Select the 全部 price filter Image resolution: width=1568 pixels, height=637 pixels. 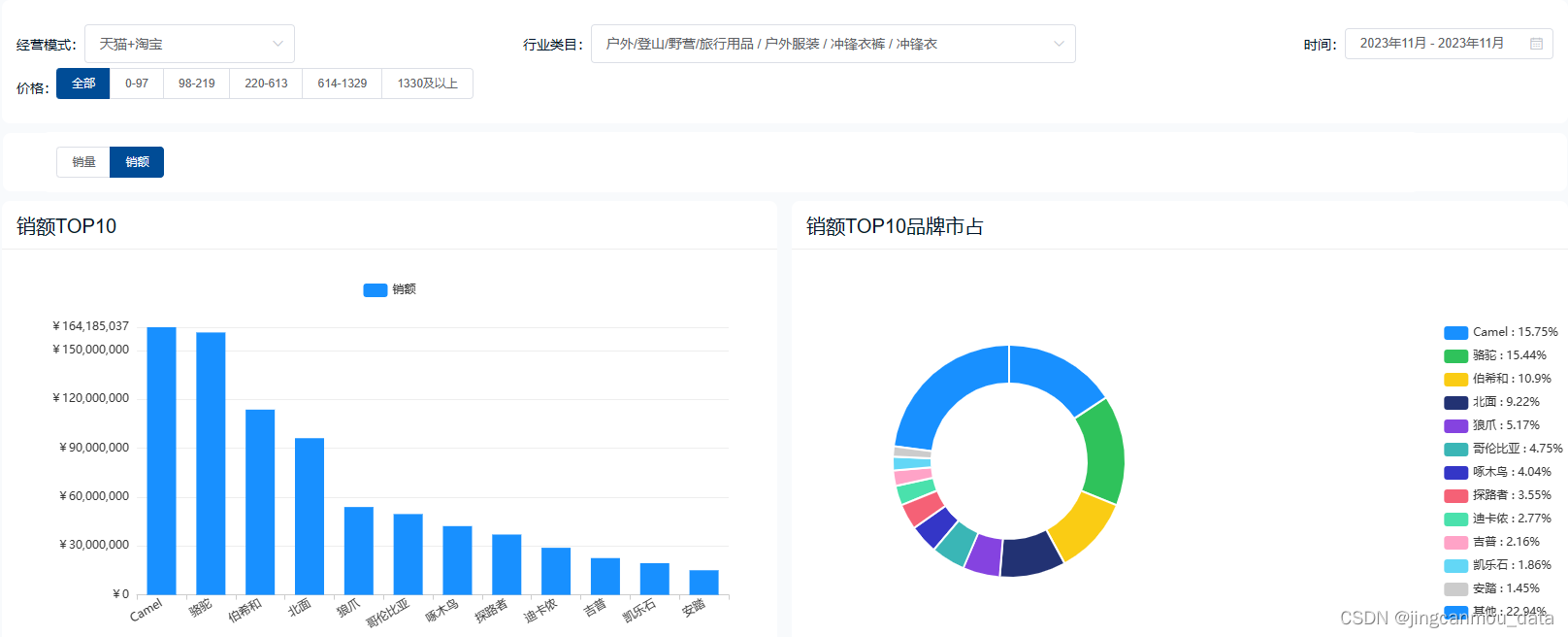point(83,84)
